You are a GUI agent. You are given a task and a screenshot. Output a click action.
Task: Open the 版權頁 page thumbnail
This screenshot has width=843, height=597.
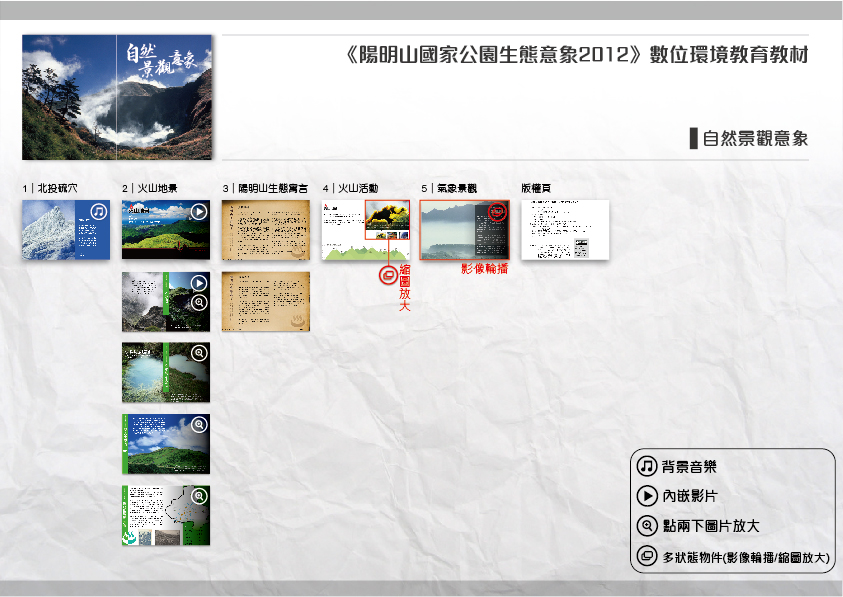click(565, 230)
